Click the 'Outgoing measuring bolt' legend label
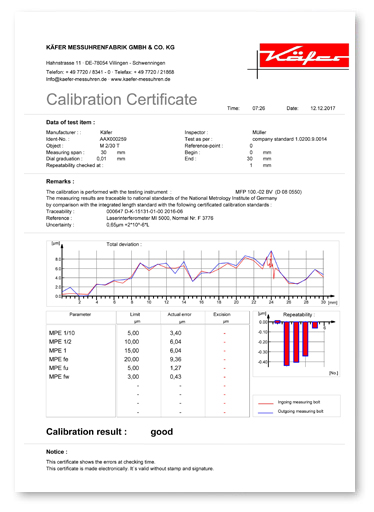 [301, 411]
